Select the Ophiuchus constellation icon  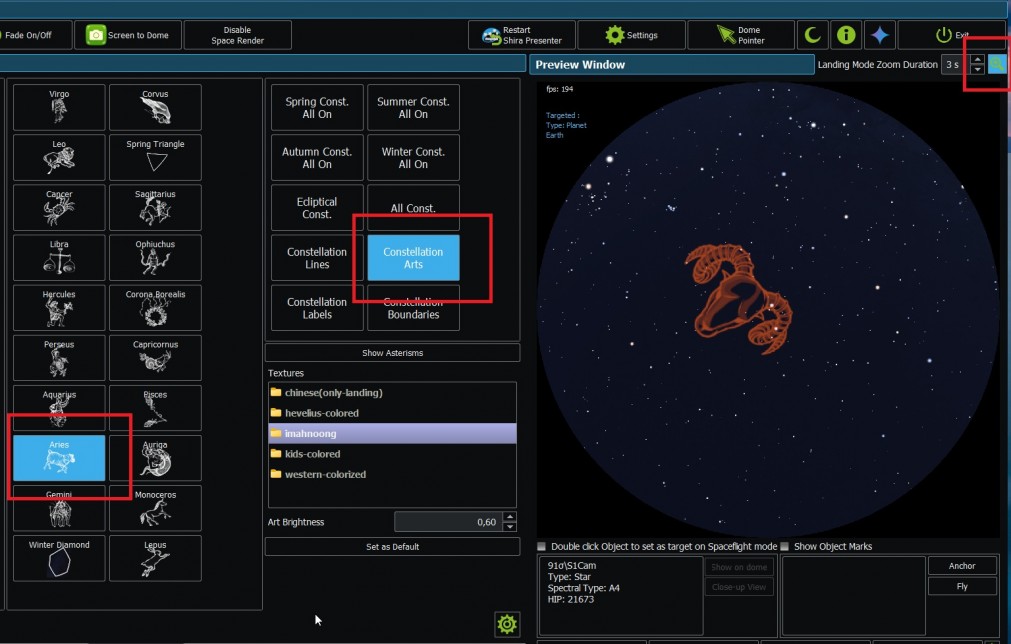coord(155,257)
